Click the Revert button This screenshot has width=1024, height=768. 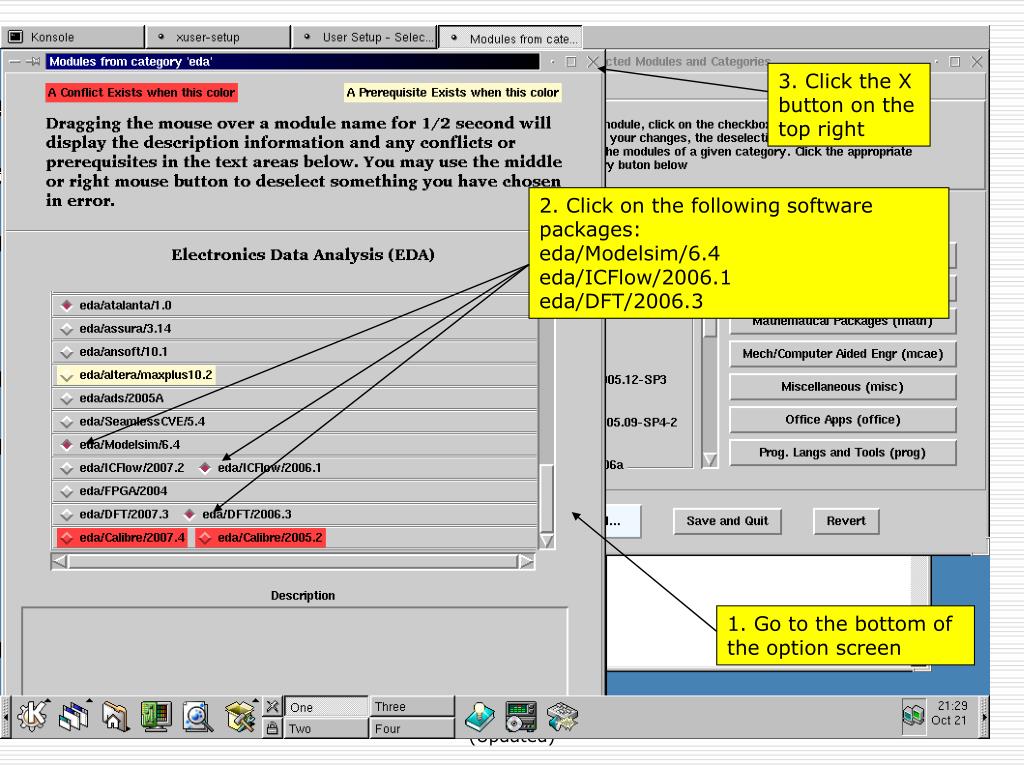(846, 521)
